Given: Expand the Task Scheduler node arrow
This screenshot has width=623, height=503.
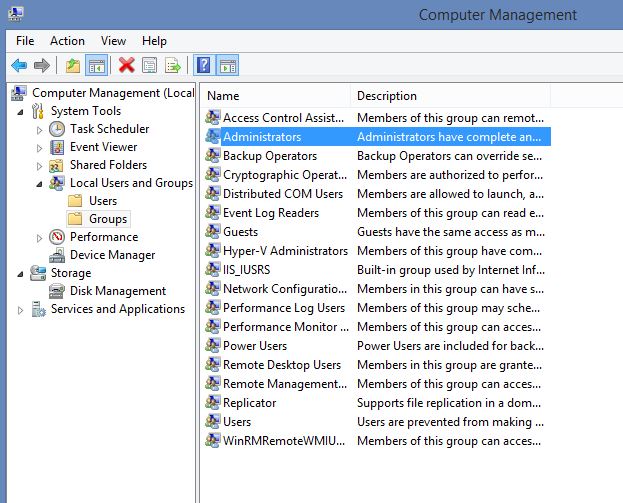Looking at the screenshot, I should coord(39,130).
